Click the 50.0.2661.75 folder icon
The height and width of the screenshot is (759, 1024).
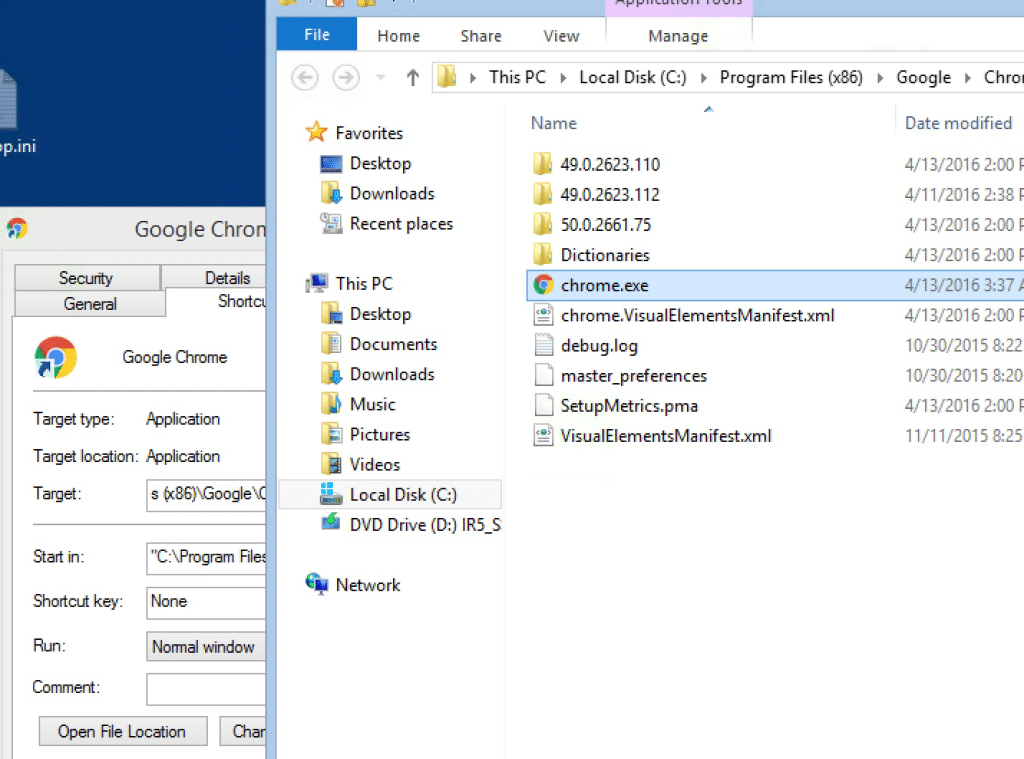point(542,224)
